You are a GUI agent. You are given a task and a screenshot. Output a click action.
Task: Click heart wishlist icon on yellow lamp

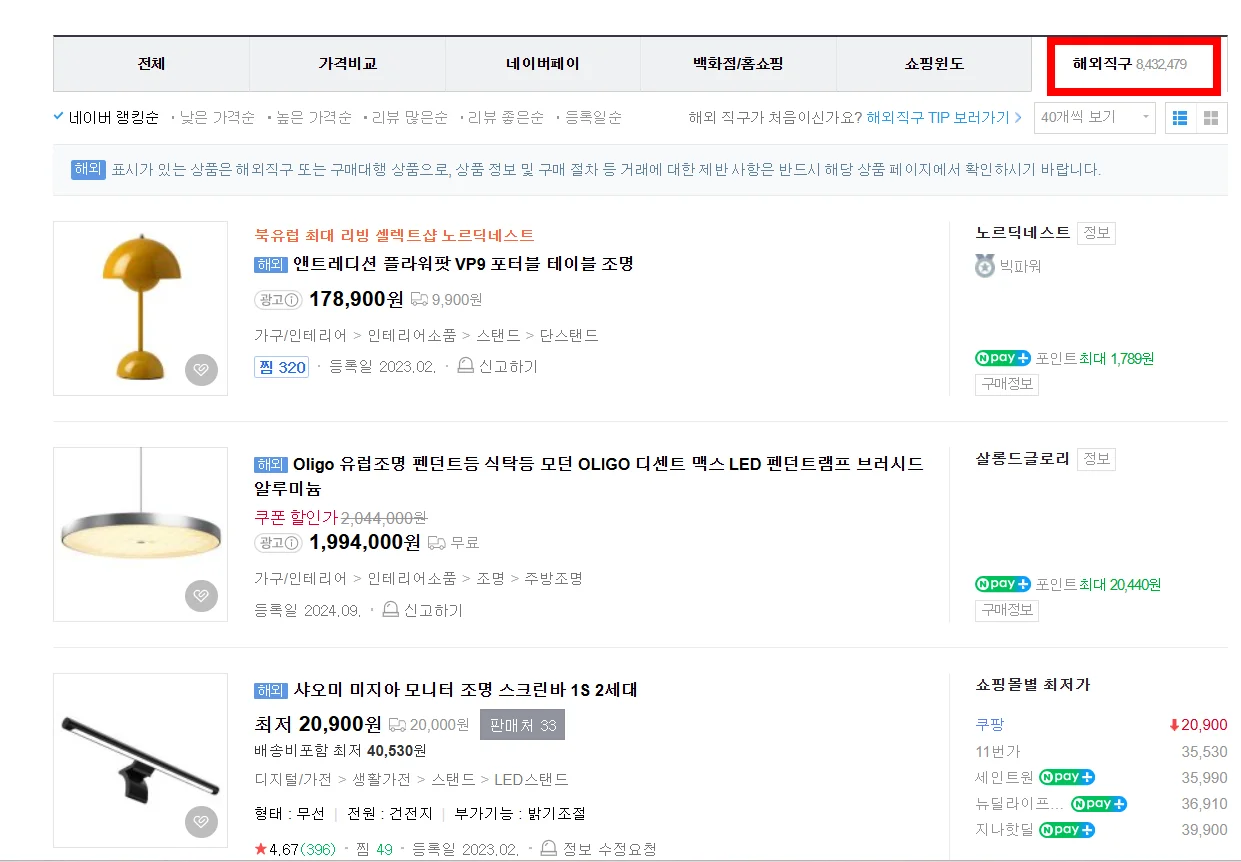[x=201, y=370]
